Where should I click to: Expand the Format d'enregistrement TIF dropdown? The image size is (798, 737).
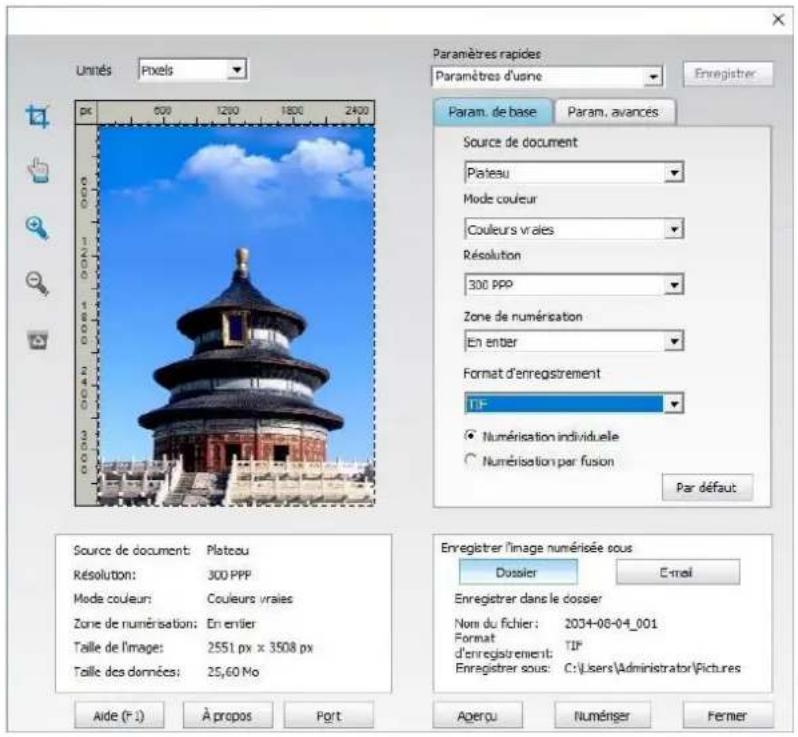pyautogui.click(x=574, y=404)
